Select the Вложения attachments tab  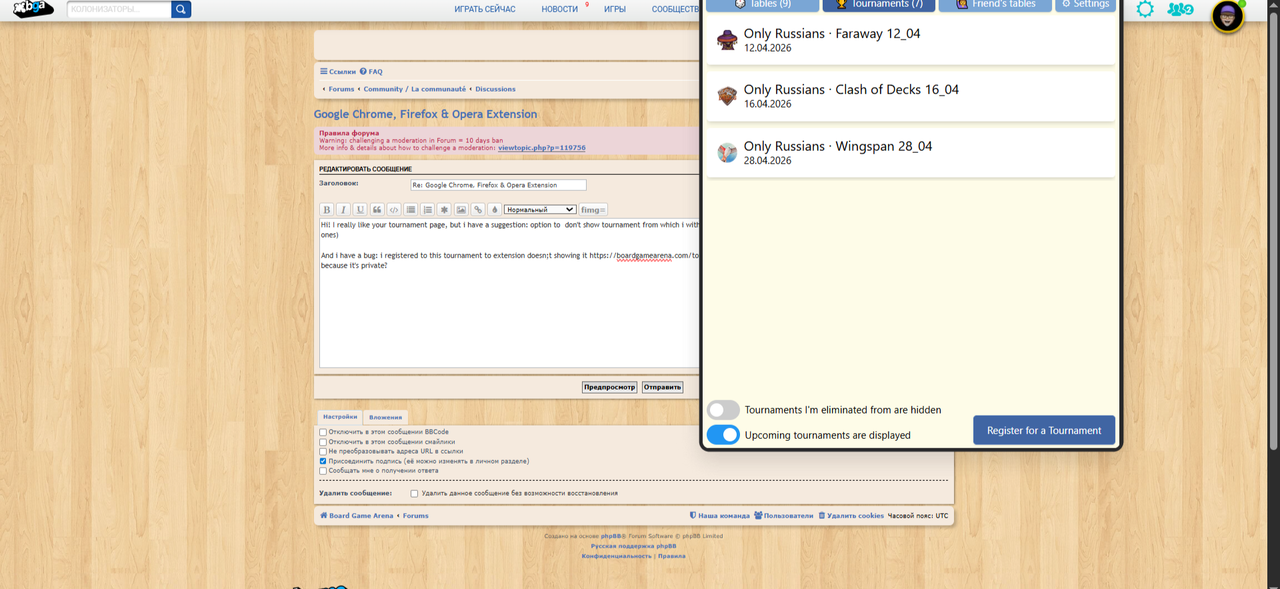[x=386, y=417]
